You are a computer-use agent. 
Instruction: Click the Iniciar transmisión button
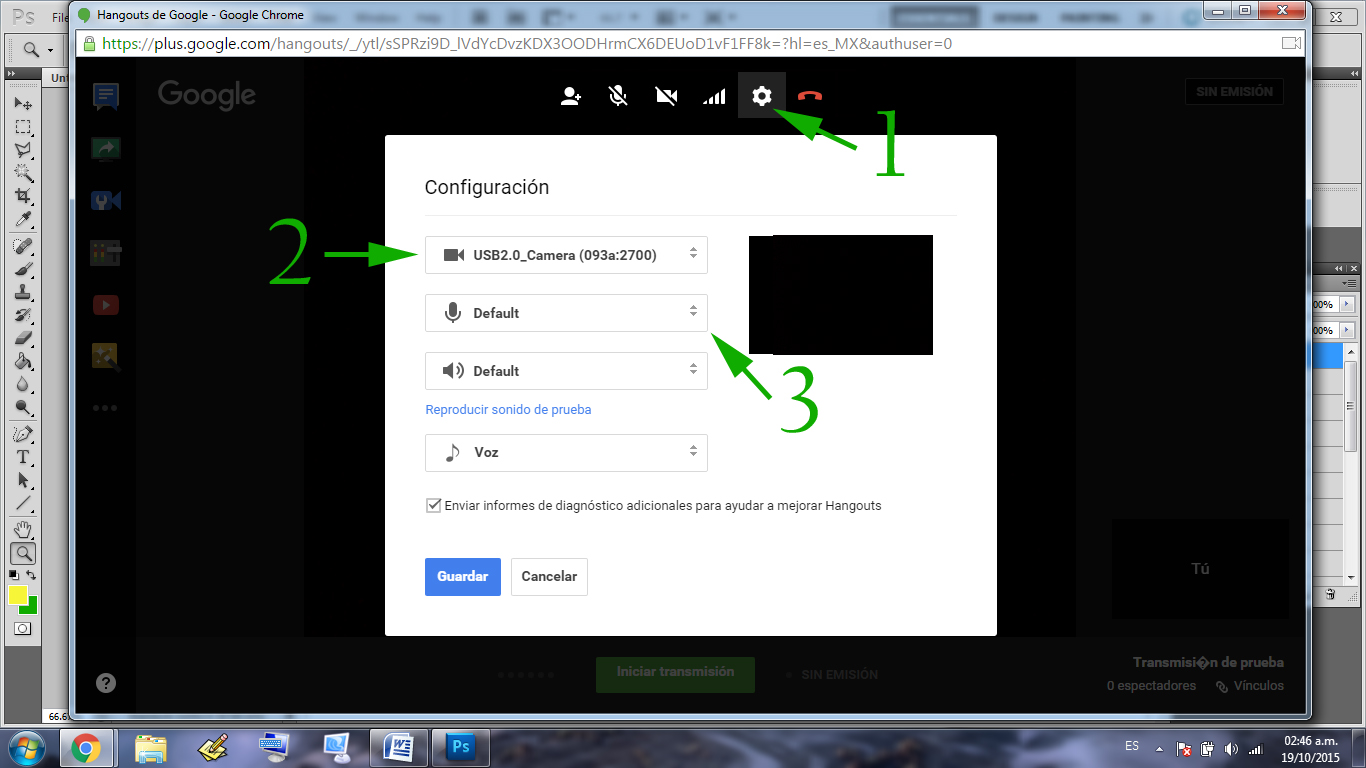675,673
